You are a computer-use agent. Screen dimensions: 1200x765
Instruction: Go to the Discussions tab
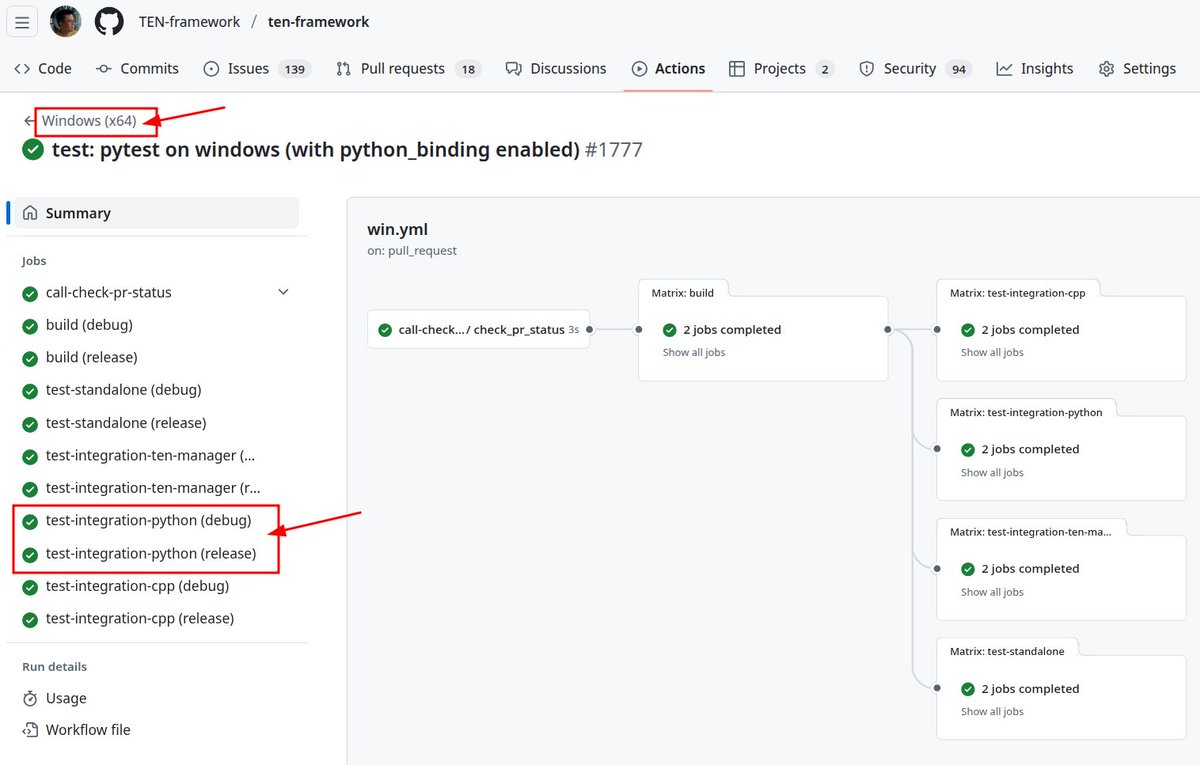(556, 68)
